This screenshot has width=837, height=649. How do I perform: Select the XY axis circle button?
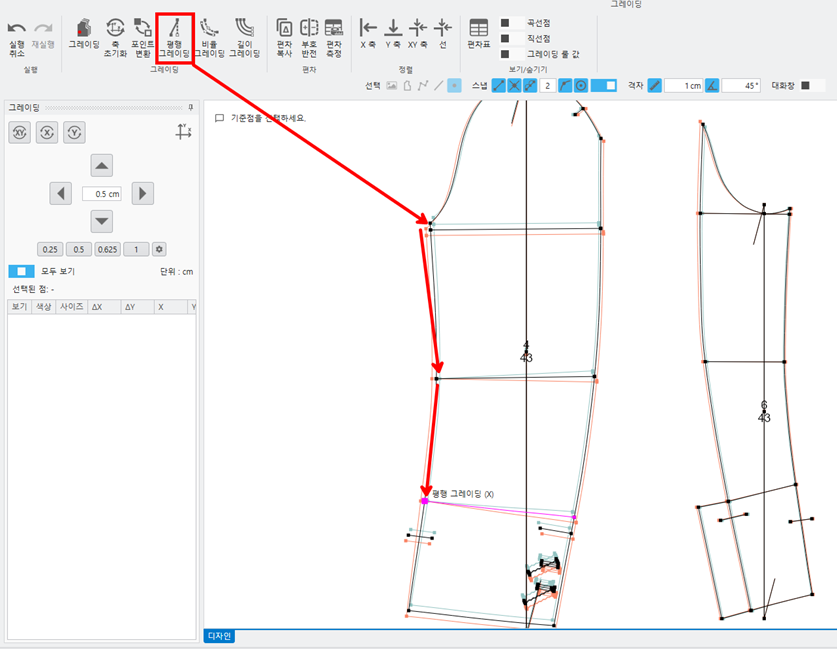20,132
